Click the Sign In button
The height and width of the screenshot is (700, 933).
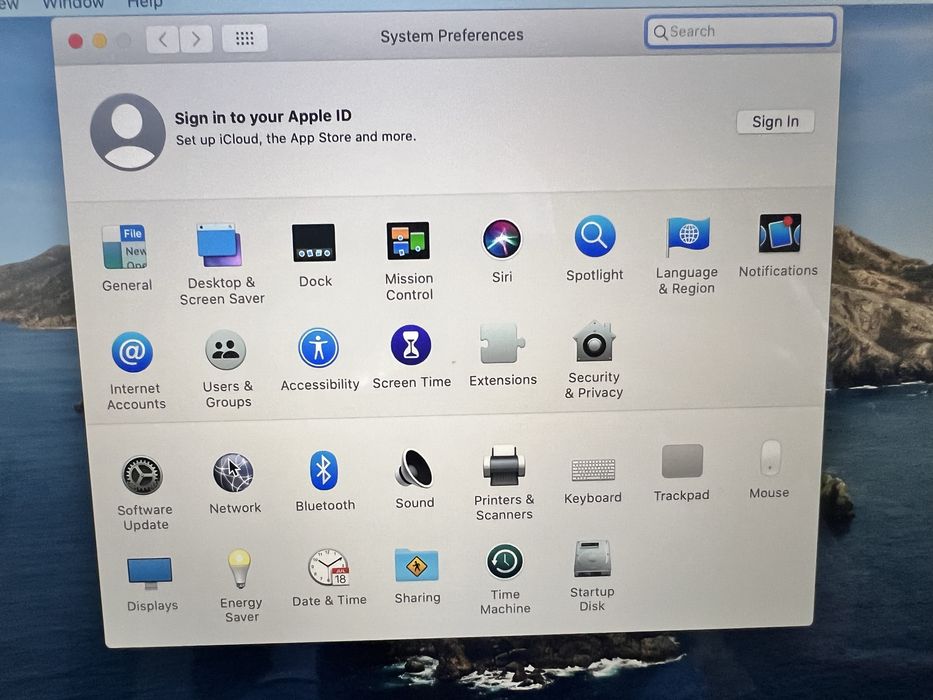click(775, 122)
